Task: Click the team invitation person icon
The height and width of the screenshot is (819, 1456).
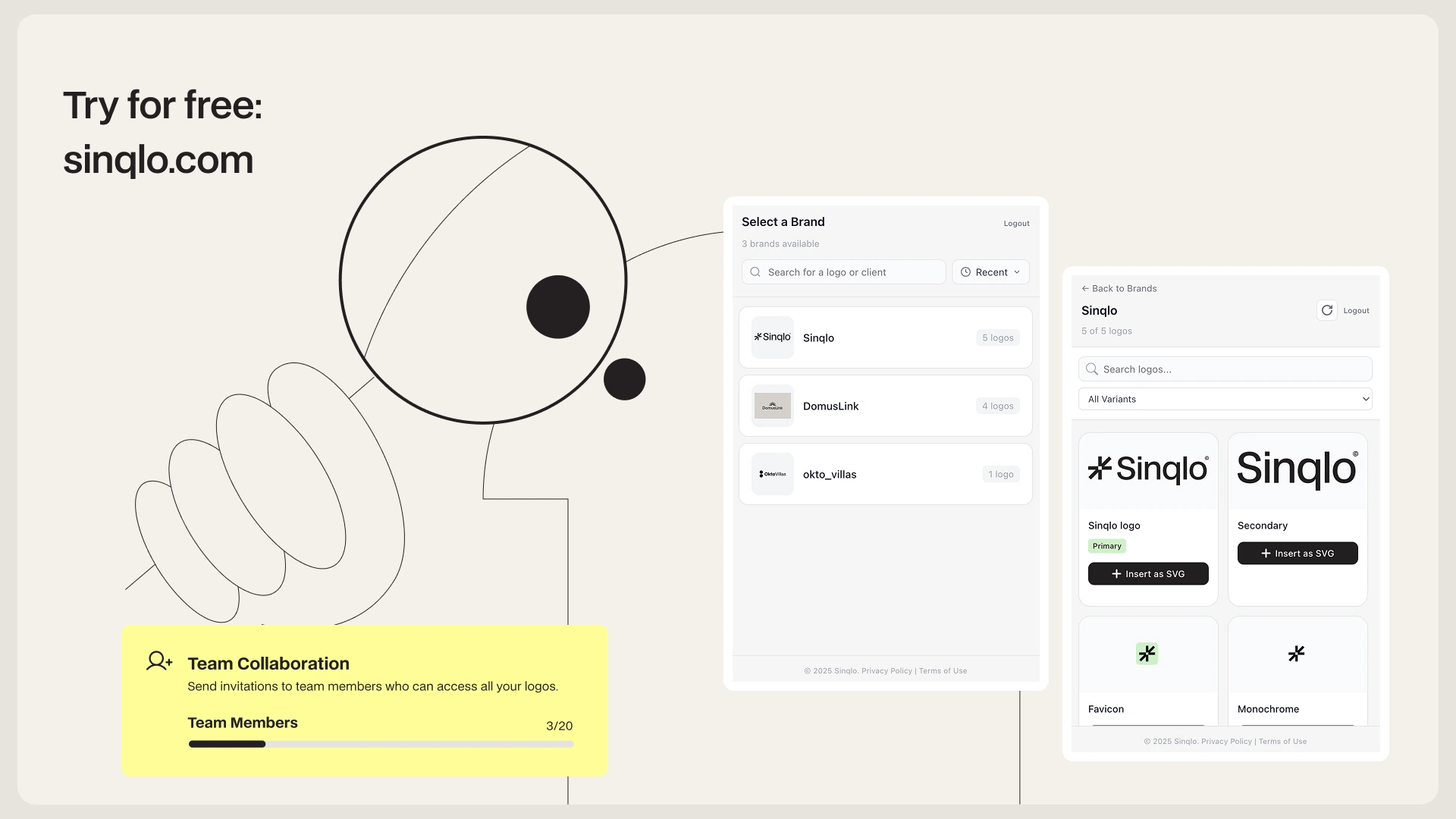Action: [158, 661]
